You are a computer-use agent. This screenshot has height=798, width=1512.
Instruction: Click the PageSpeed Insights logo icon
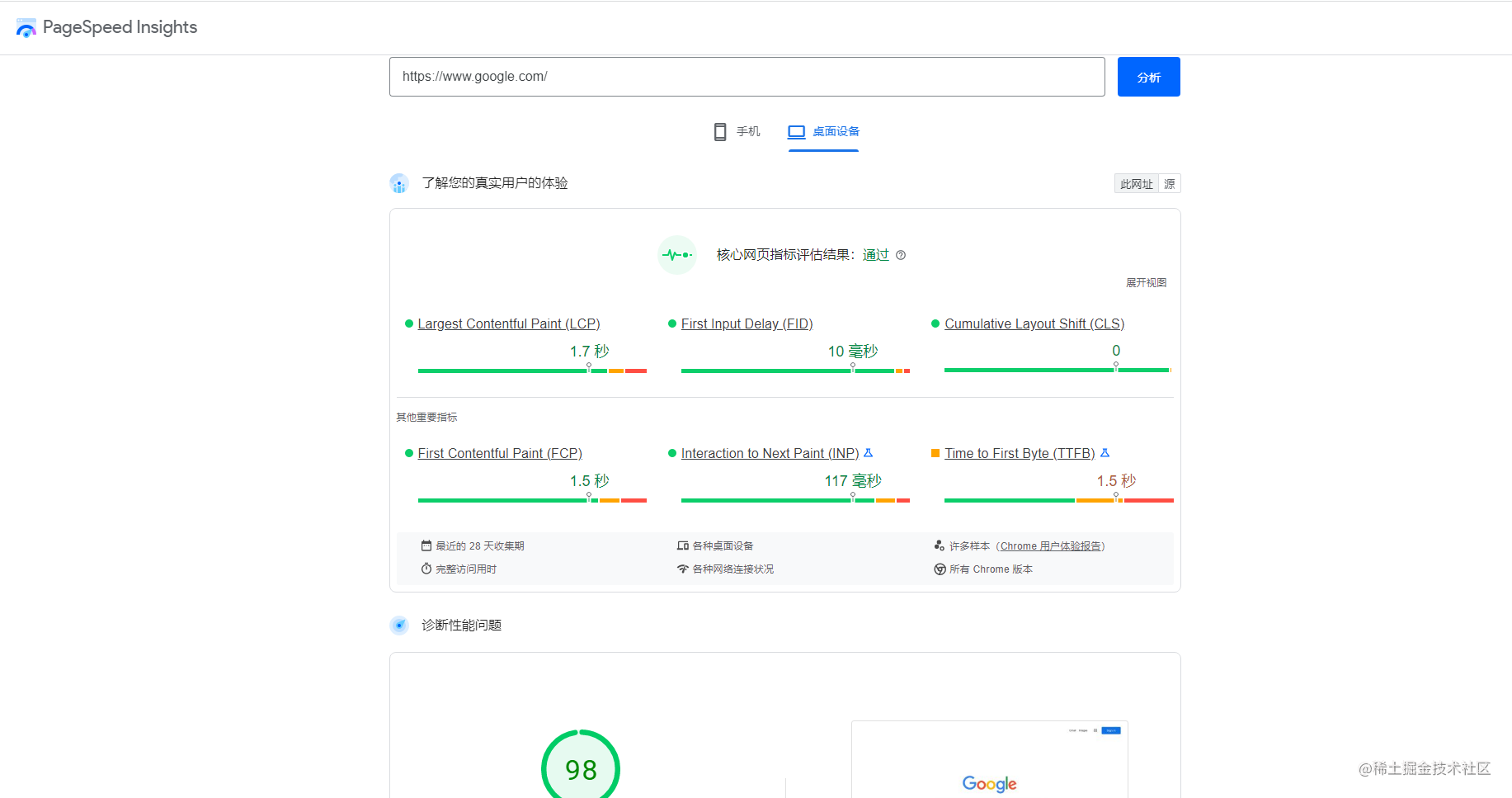pos(26,28)
